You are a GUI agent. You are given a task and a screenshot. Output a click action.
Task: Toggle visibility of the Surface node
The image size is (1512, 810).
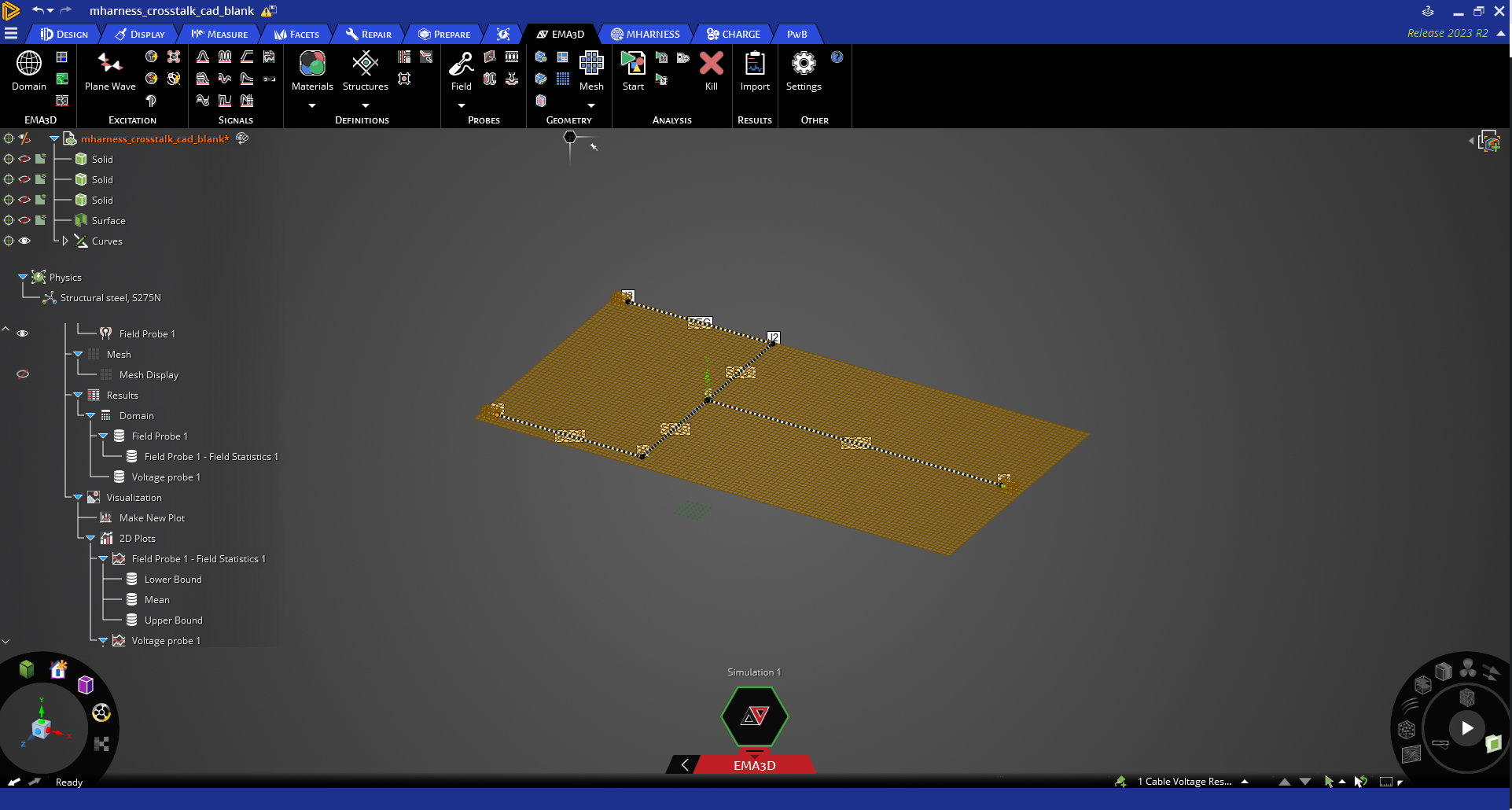(x=24, y=220)
